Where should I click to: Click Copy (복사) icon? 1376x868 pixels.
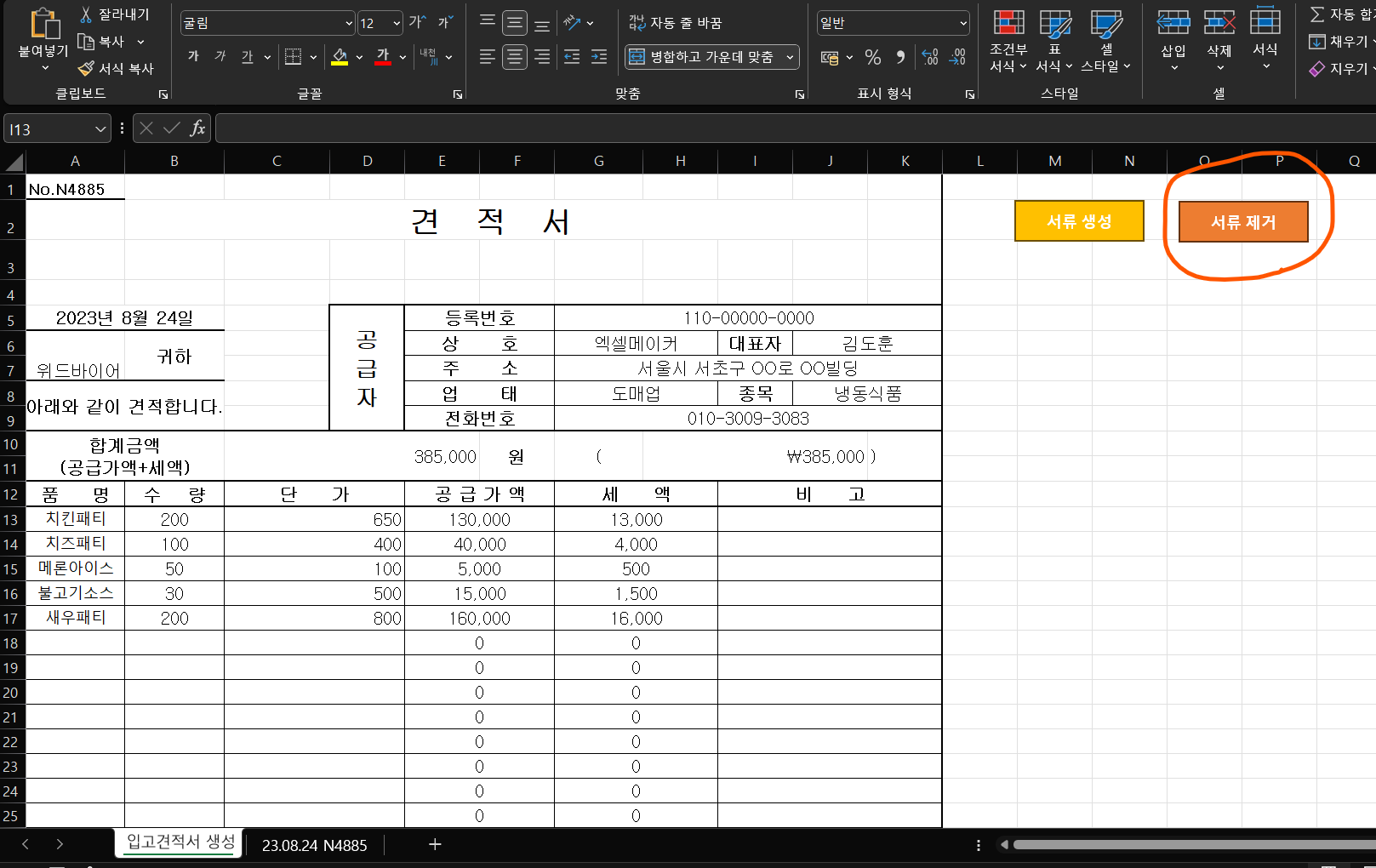pos(85,41)
